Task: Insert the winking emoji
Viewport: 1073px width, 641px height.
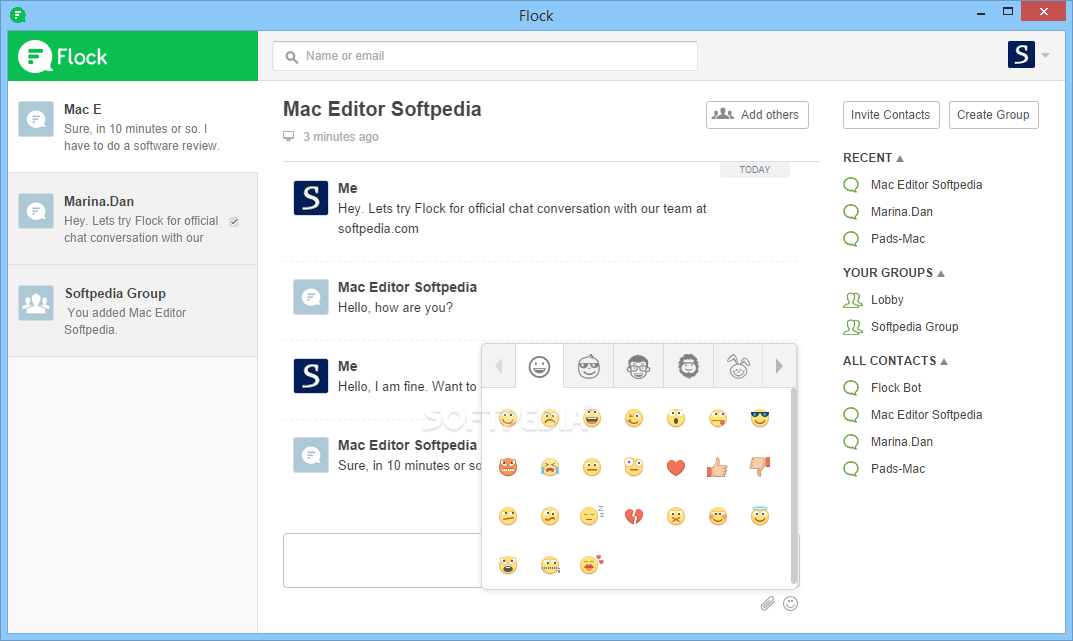Action: click(634, 418)
